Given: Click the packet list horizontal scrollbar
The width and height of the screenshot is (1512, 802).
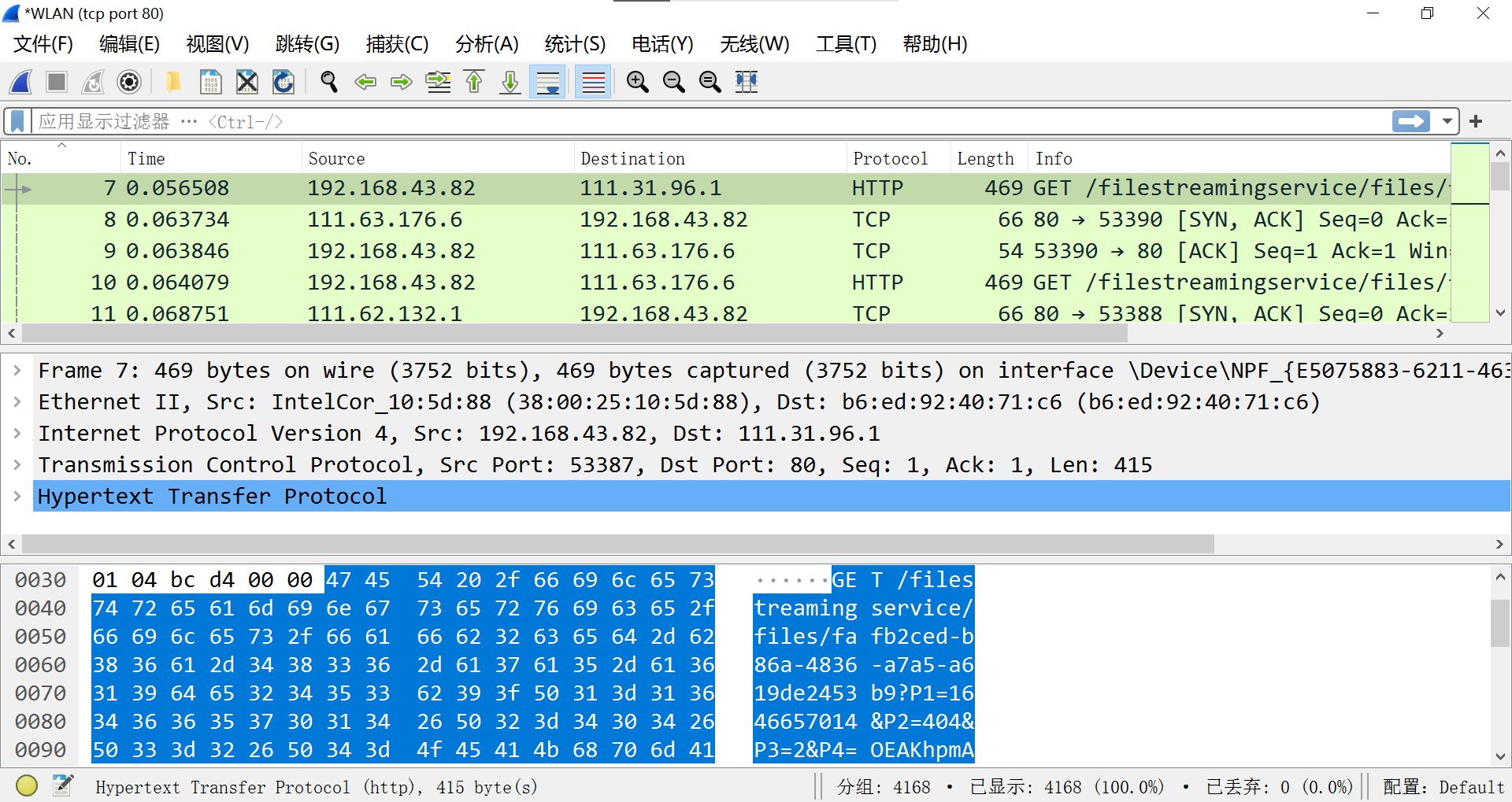Looking at the screenshot, I should pos(575,334).
